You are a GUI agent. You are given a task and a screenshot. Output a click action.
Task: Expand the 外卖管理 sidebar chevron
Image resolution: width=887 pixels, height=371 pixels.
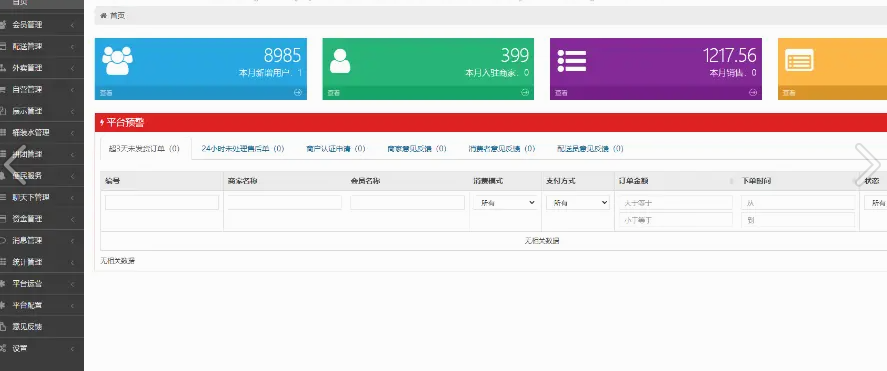coord(72,68)
